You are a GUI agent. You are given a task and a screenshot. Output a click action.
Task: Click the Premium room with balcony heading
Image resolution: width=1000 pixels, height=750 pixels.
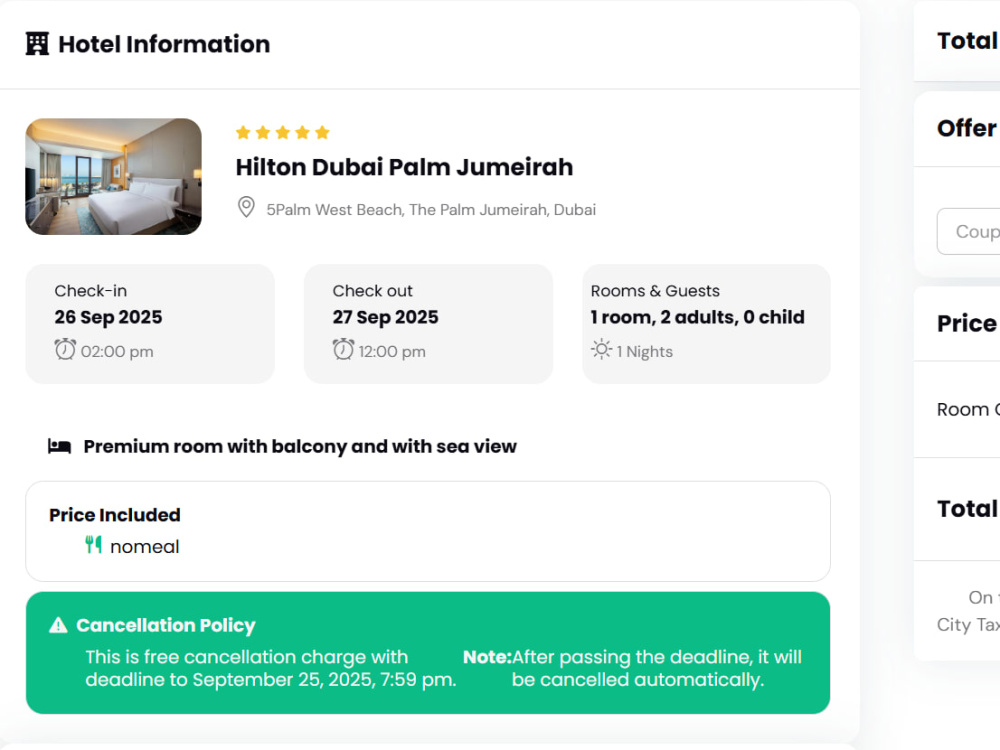click(x=300, y=446)
